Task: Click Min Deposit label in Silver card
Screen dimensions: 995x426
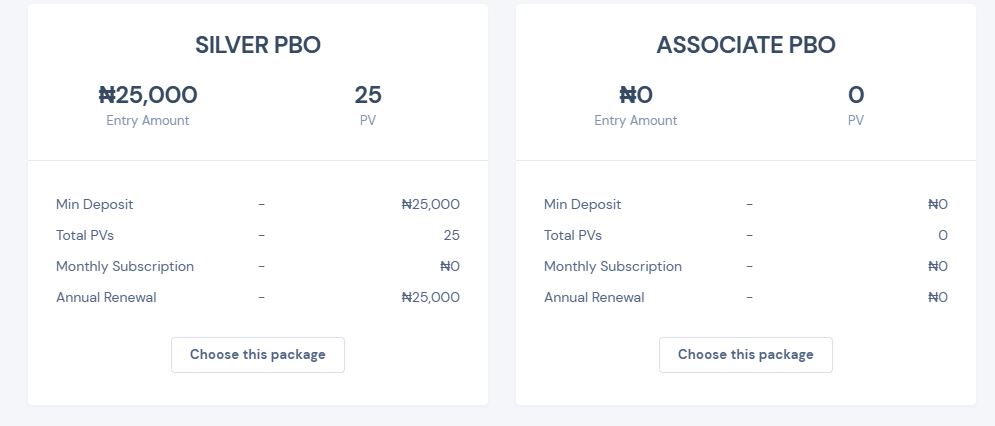Action: 95,204
